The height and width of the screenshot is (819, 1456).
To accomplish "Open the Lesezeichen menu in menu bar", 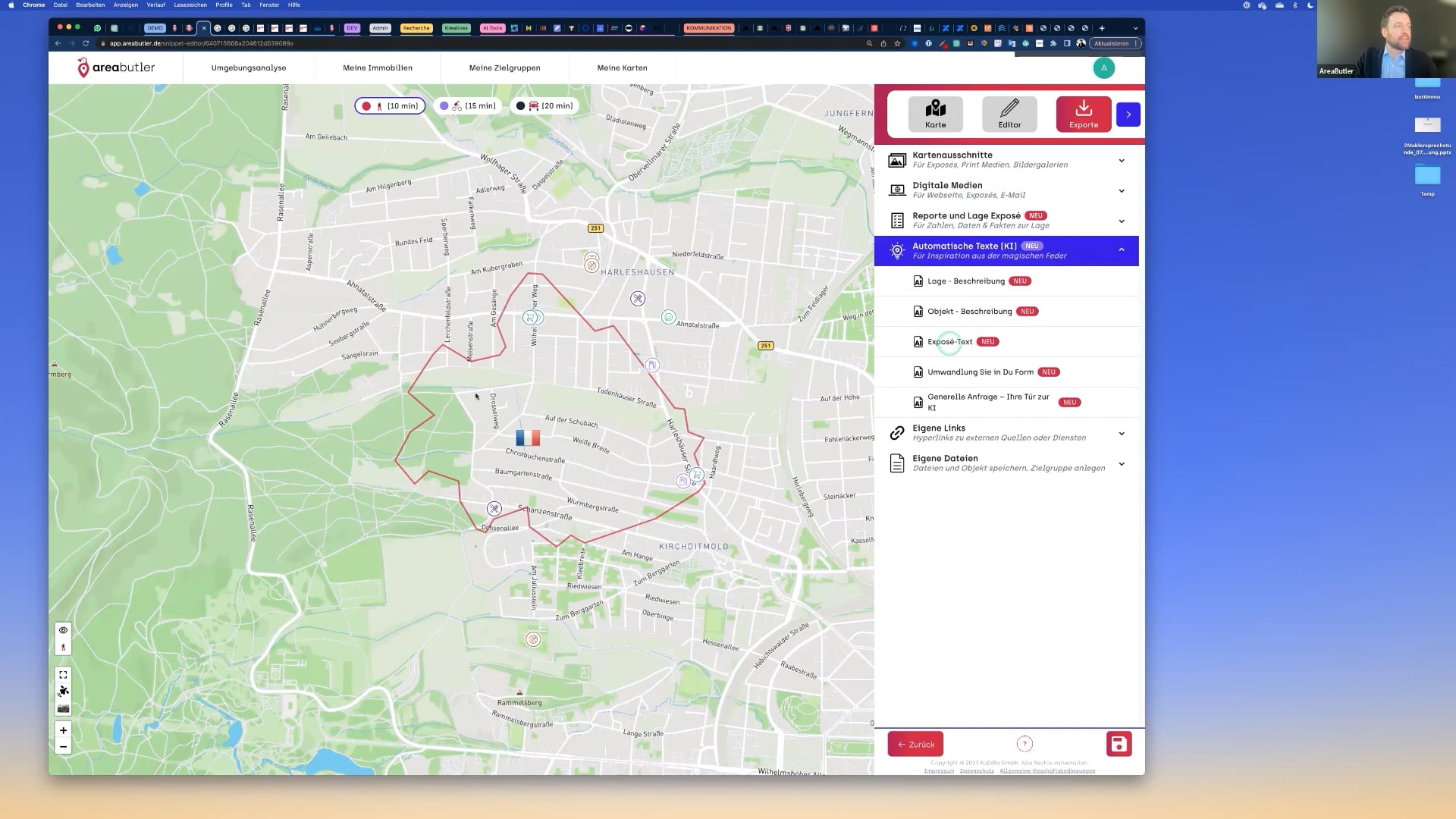I will [x=190, y=5].
